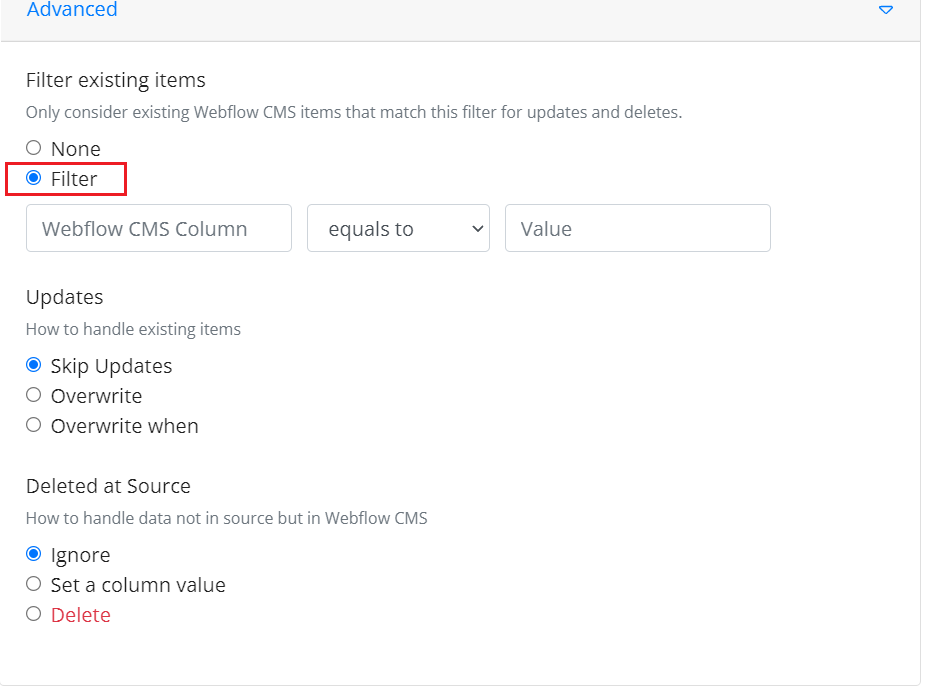Click the 'Skip Updates' label text
This screenshot has width=931, height=686.
pyautogui.click(x=112, y=366)
